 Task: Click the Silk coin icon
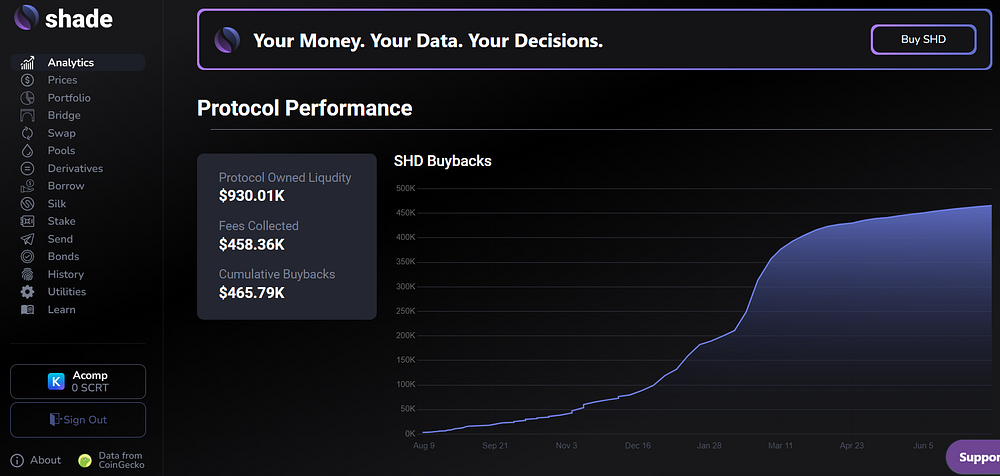coord(27,204)
